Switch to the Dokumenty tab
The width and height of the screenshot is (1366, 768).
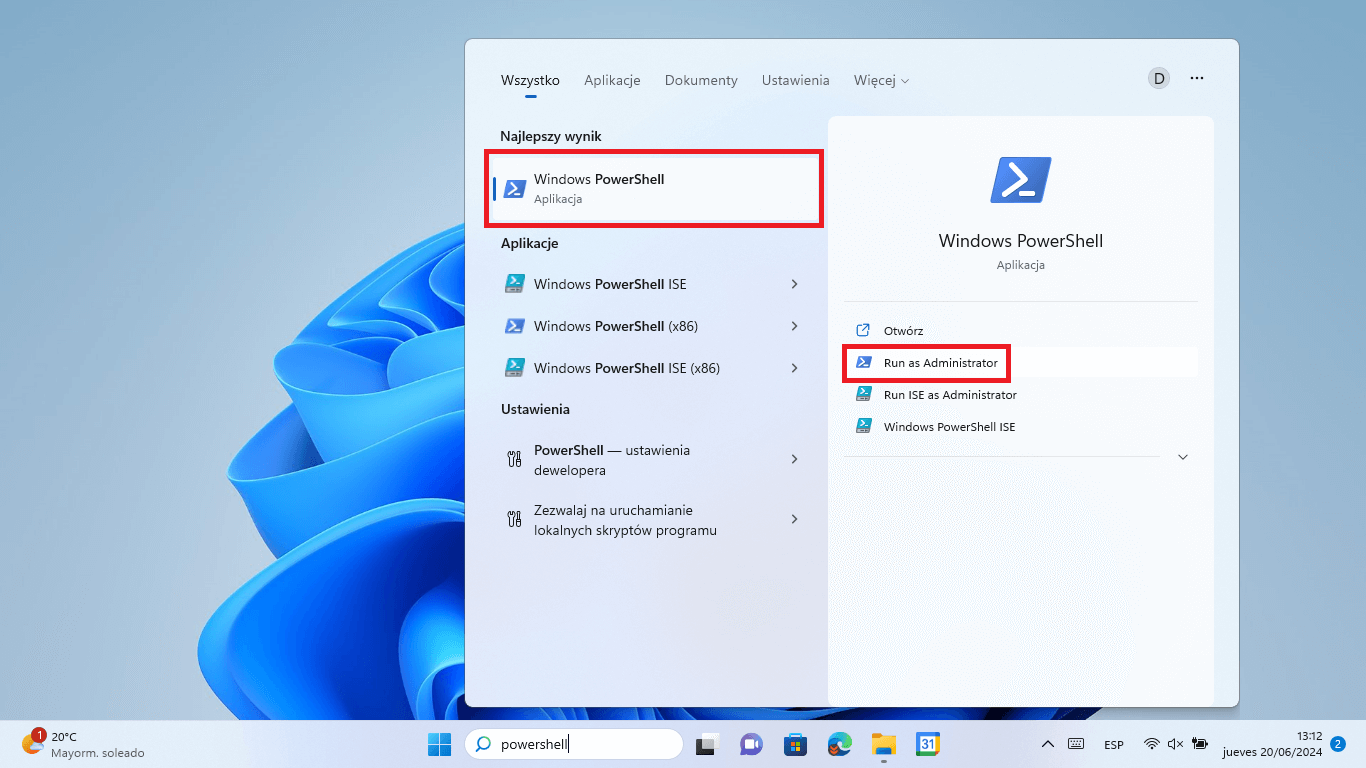[x=701, y=80]
